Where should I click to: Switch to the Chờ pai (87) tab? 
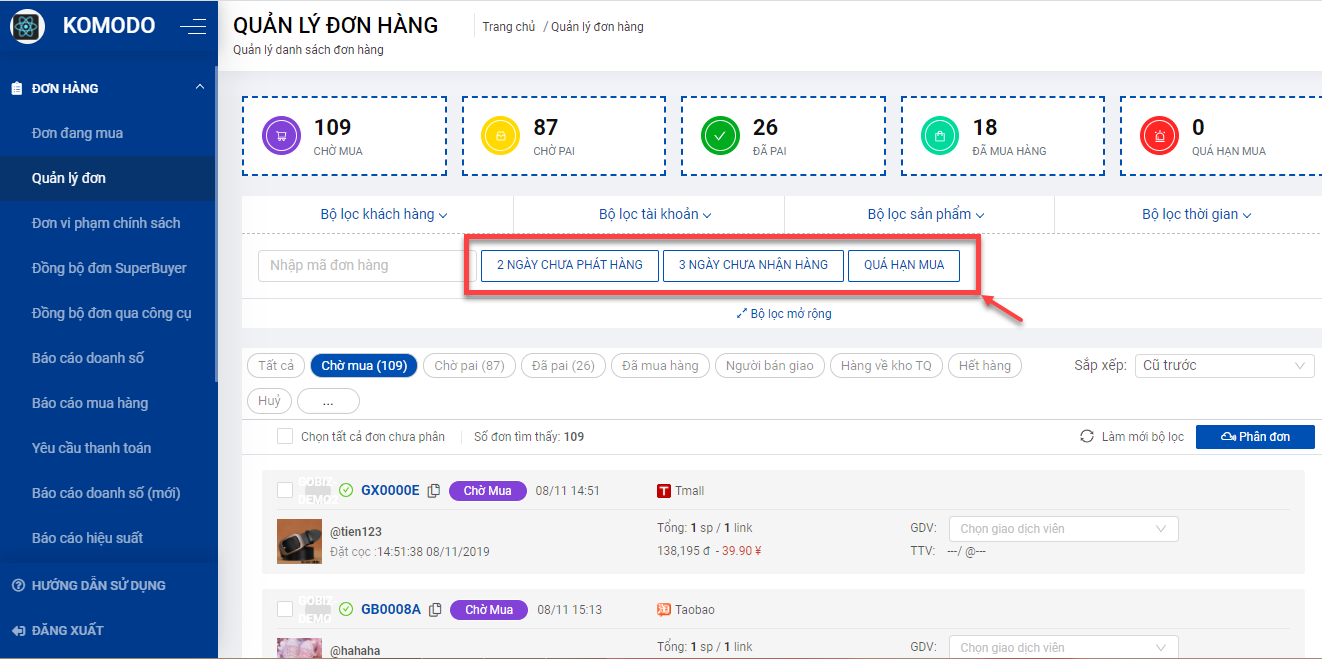coord(469,366)
